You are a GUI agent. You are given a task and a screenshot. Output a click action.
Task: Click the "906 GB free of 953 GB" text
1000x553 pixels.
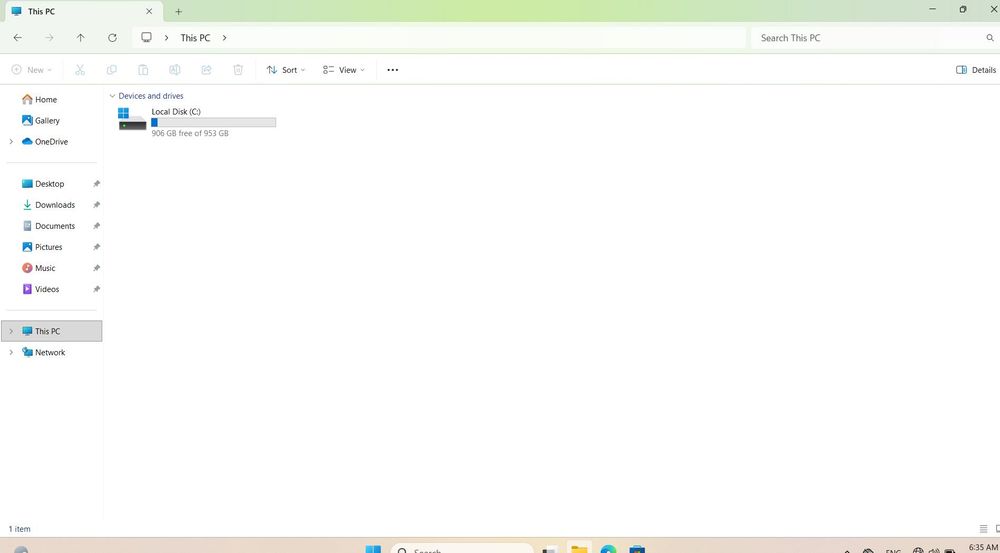[190, 133]
